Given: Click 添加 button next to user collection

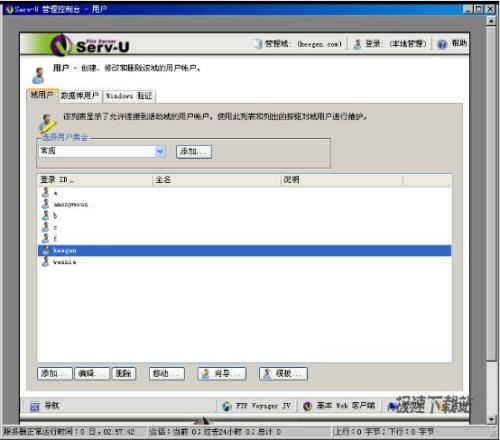Looking at the screenshot, I should 194,152.
